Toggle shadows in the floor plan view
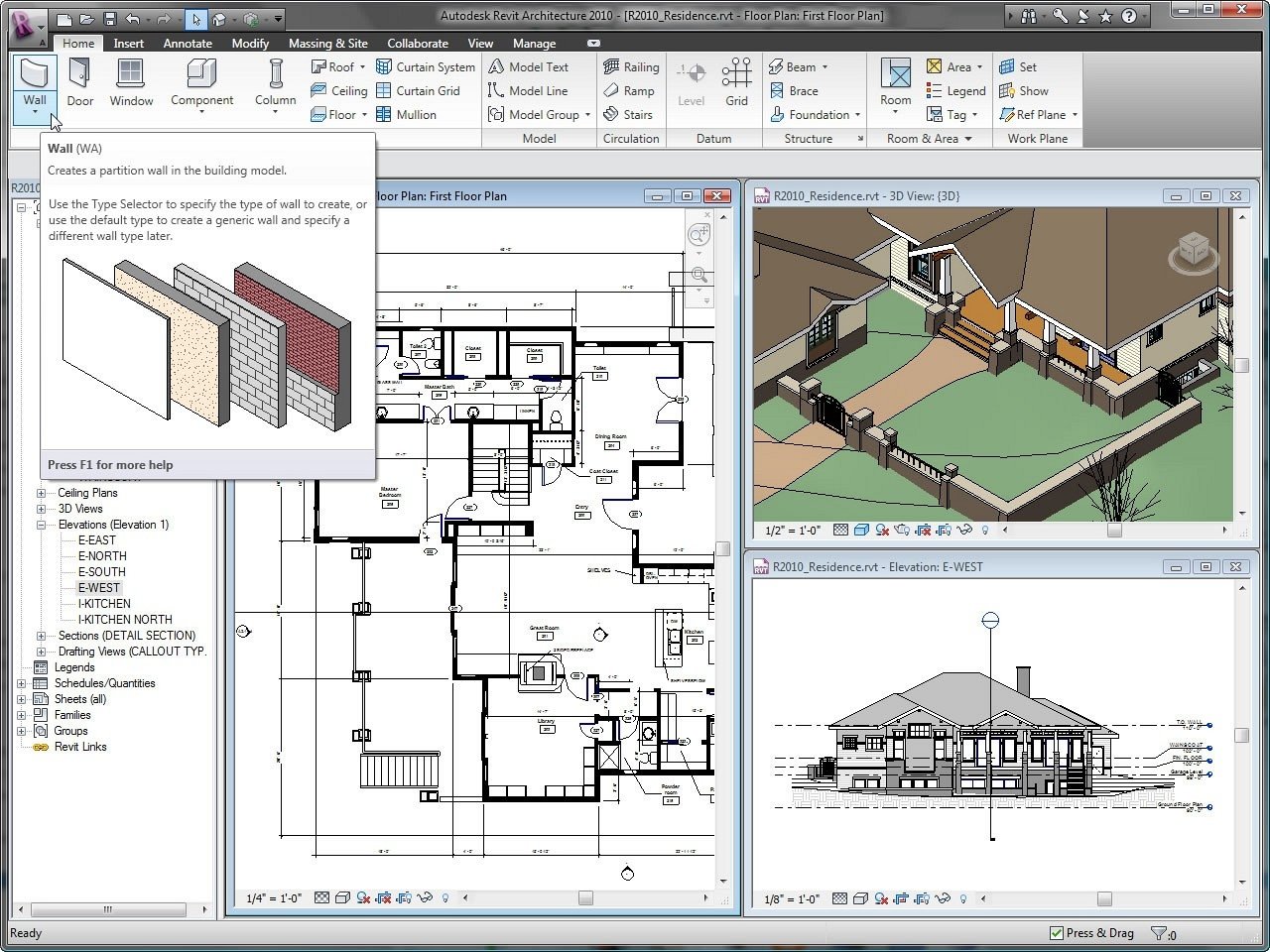This screenshot has width=1270, height=952. [365, 897]
